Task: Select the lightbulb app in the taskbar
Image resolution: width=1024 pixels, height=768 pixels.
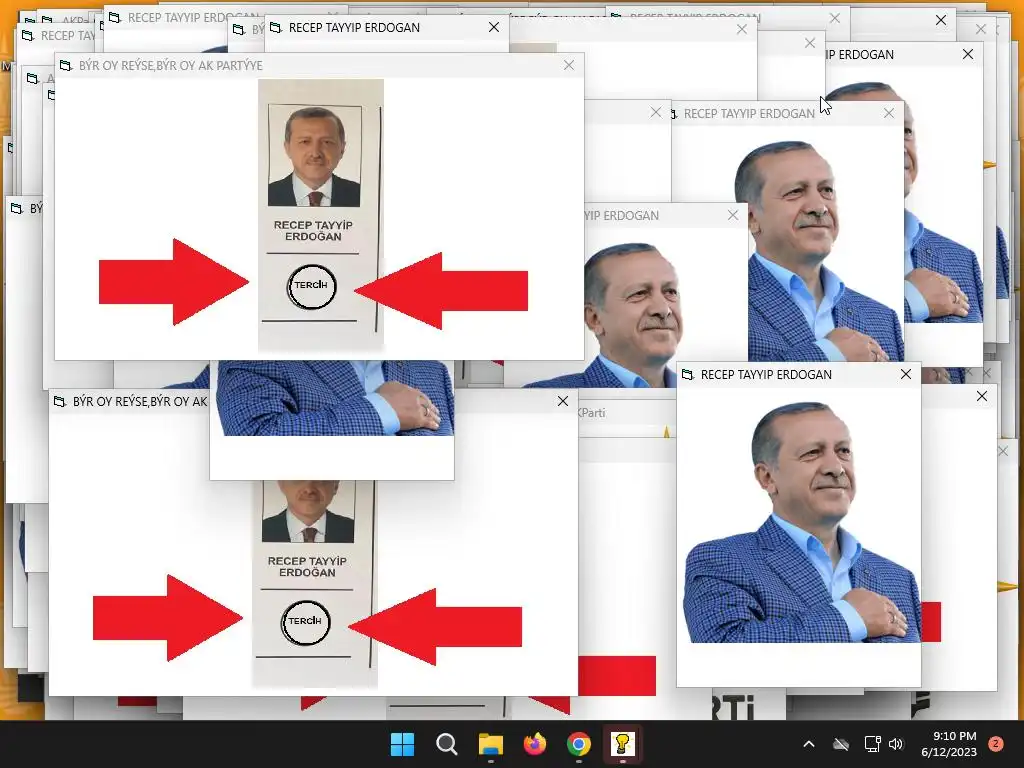Action: click(x=622, y=744)
